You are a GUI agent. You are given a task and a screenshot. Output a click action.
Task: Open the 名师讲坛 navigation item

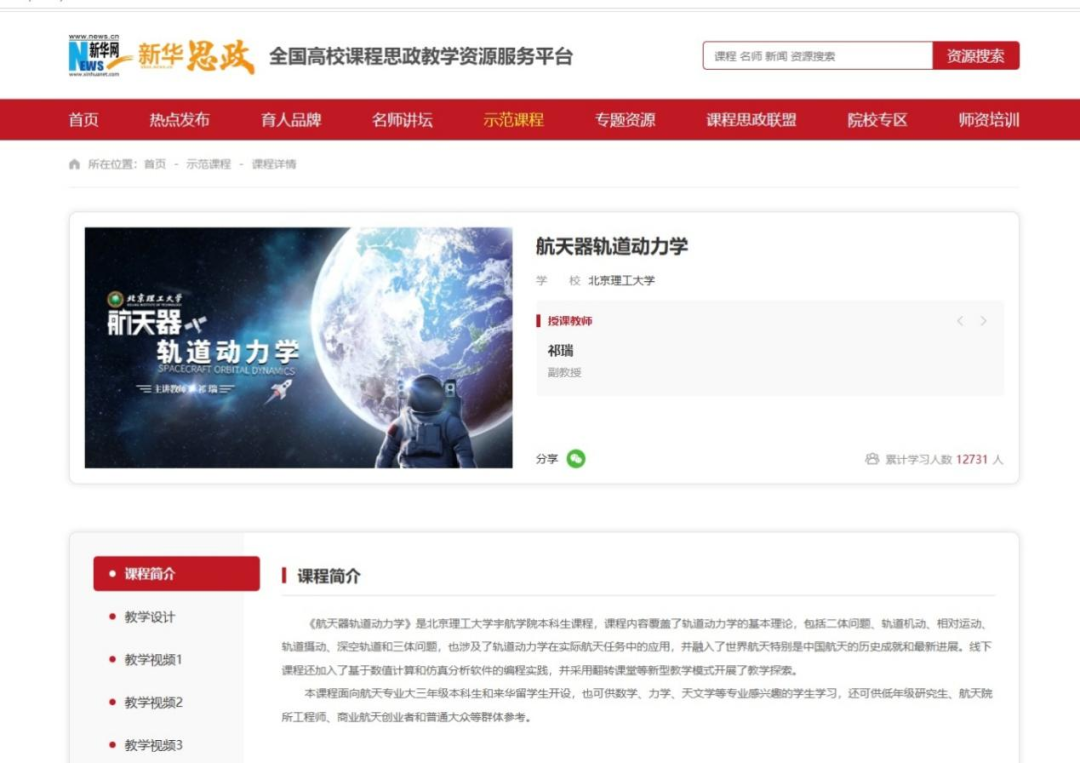(x=402, y=120)
